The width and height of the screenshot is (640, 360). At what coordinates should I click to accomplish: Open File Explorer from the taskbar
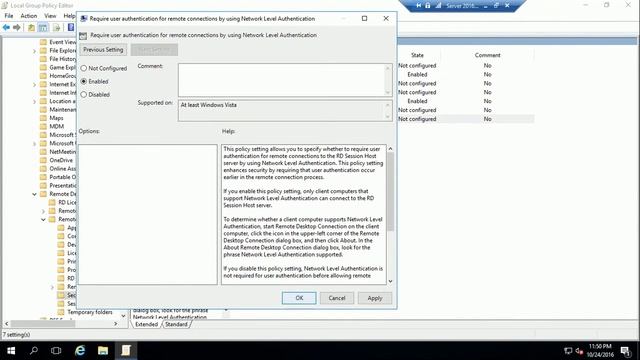click(x=103, y=351)
